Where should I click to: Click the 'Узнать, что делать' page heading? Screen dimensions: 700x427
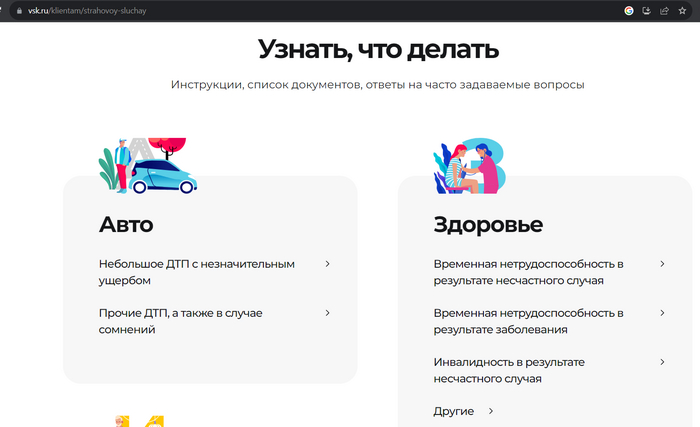(378, 49)
